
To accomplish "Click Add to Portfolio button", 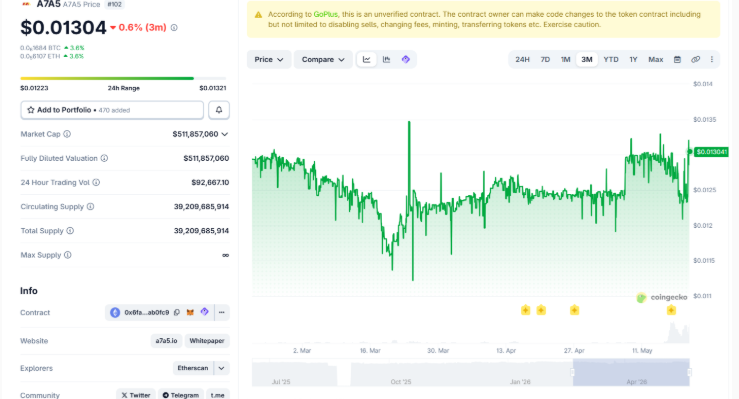I will pos(112,110).
